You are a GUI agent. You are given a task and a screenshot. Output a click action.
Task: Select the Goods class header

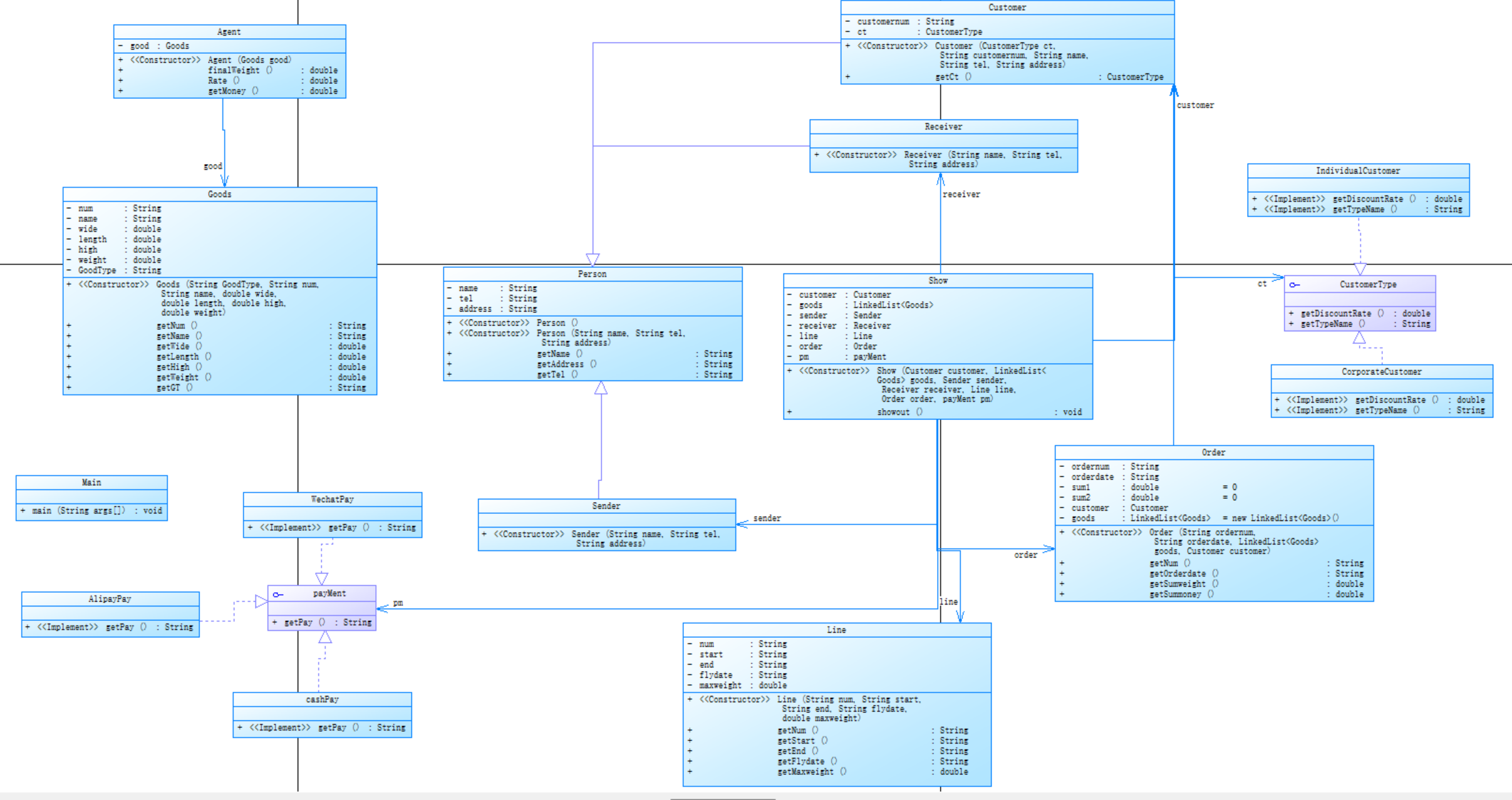[219, 194]
